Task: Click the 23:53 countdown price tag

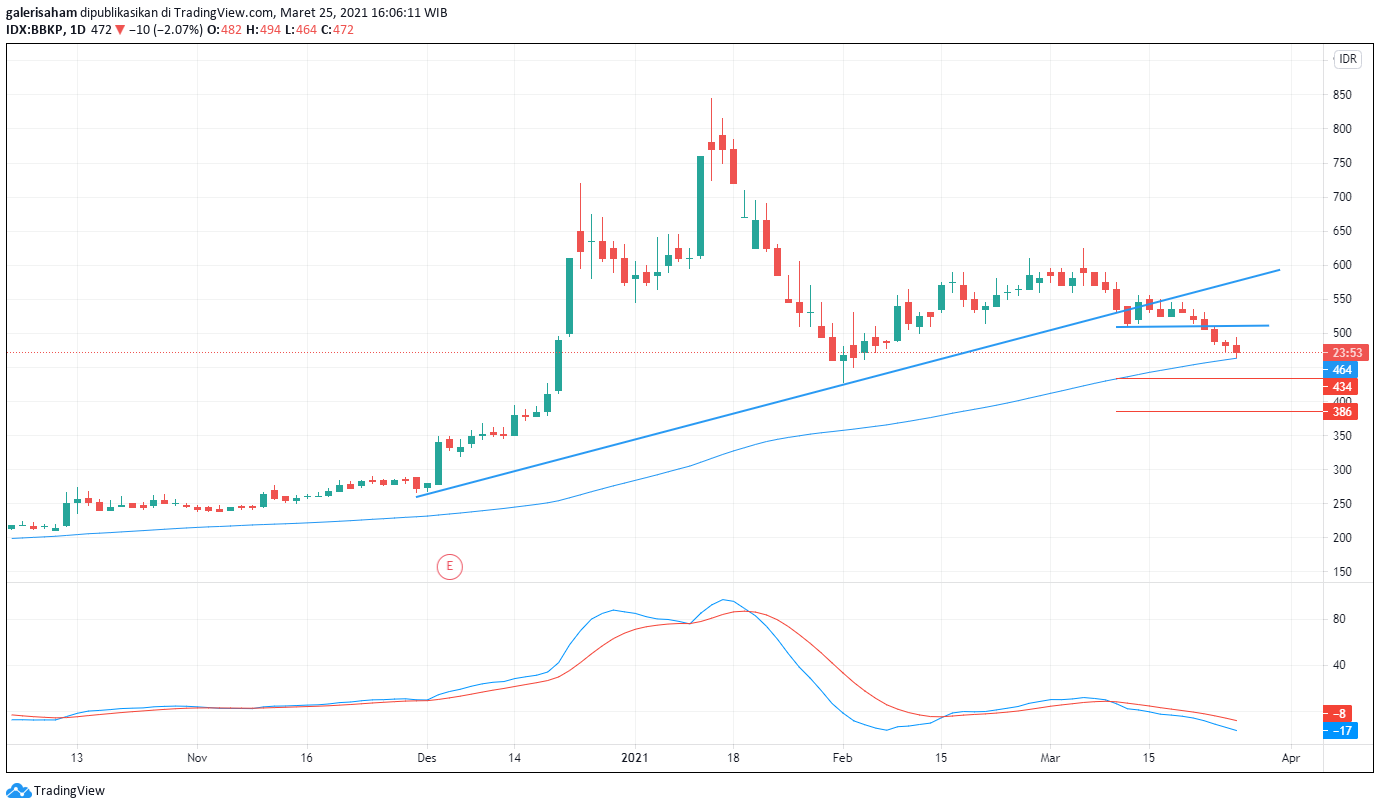Action: click(1344, 353)
